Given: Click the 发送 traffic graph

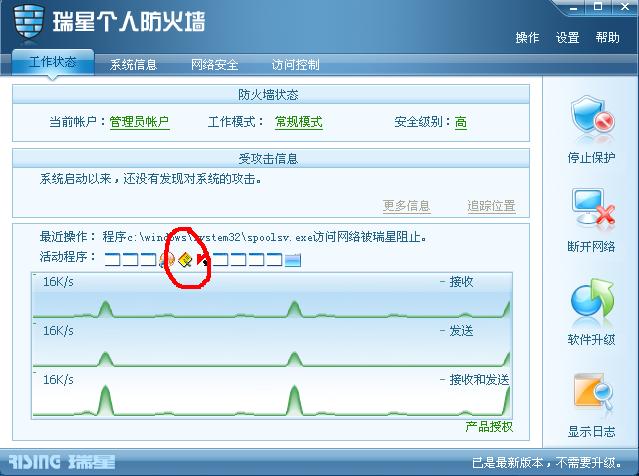Looking at the screenshot, I should [272, 344].
